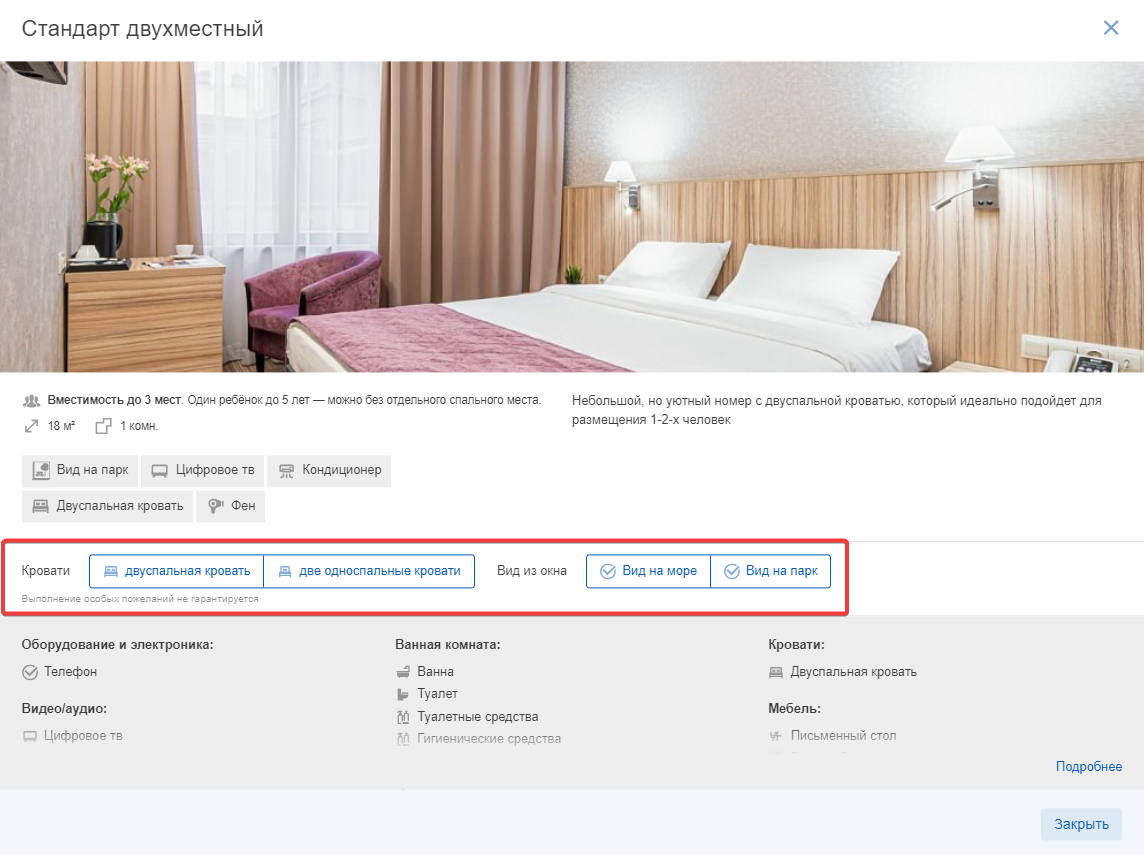Click the air conditioner icon tag
The height and width of the screenshot is (855, 1144).
point(286,471)
